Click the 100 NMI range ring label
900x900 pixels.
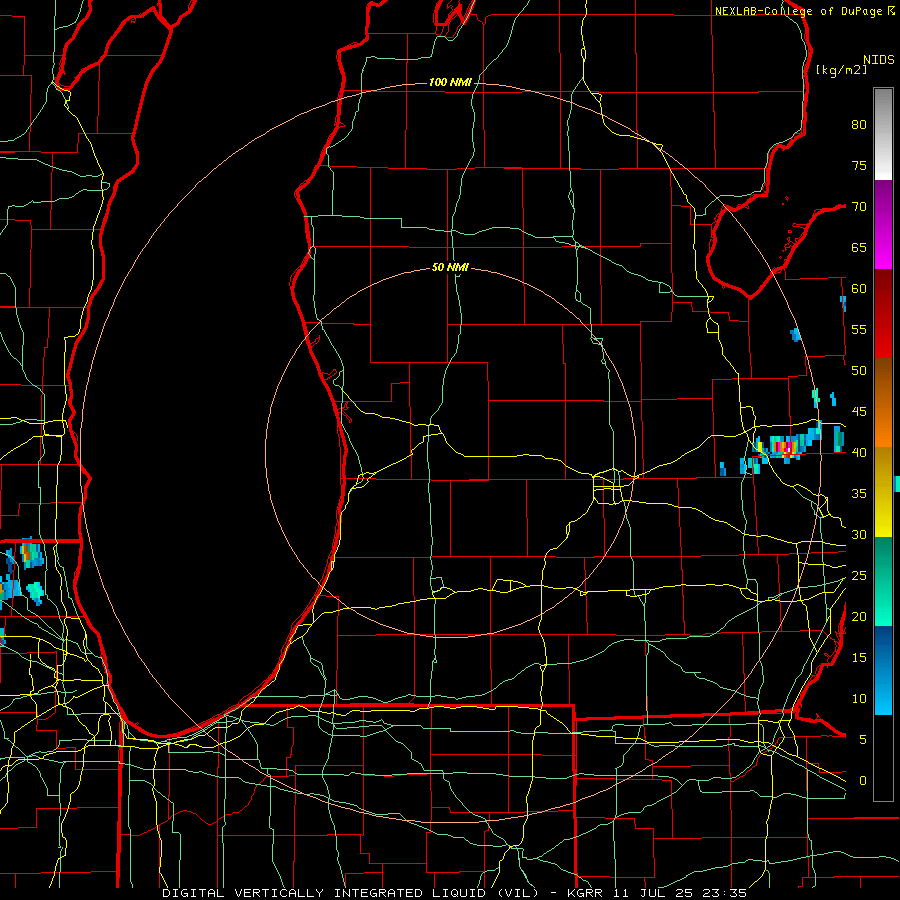click(x=450, y=83)
